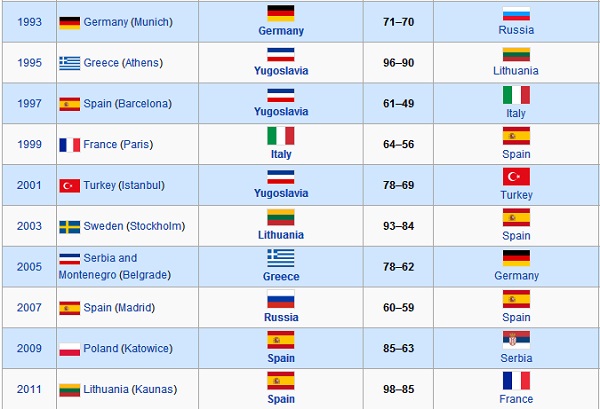This screenshot has width=600, height=409.
Task: Open the 1993 year link
Action: [x=30, y=22]
